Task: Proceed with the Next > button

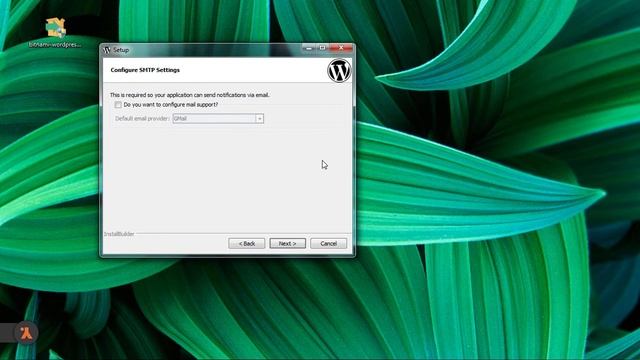Action: pyautogui.click(x=287, y=243)
